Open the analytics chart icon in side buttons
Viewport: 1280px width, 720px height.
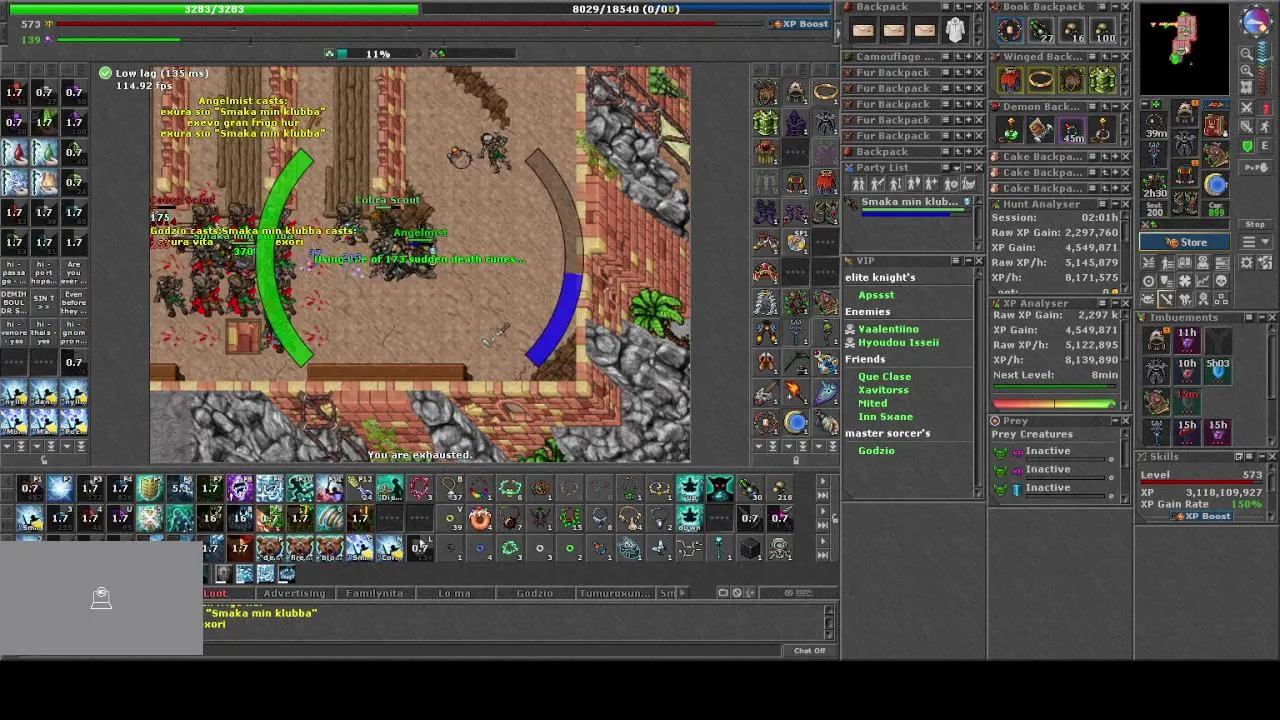click(x=1203, y=281)
